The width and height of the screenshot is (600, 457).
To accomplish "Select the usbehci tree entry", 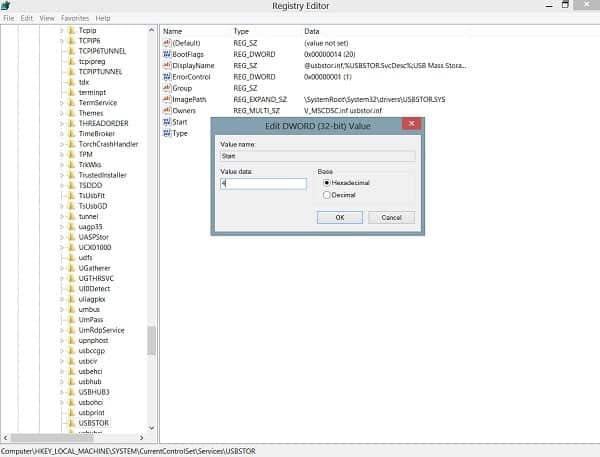I will coord(90,371).
